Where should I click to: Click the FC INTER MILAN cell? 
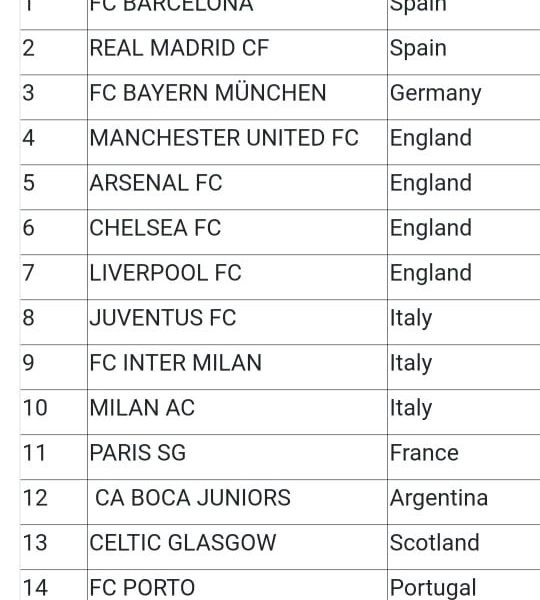point(237,367)
